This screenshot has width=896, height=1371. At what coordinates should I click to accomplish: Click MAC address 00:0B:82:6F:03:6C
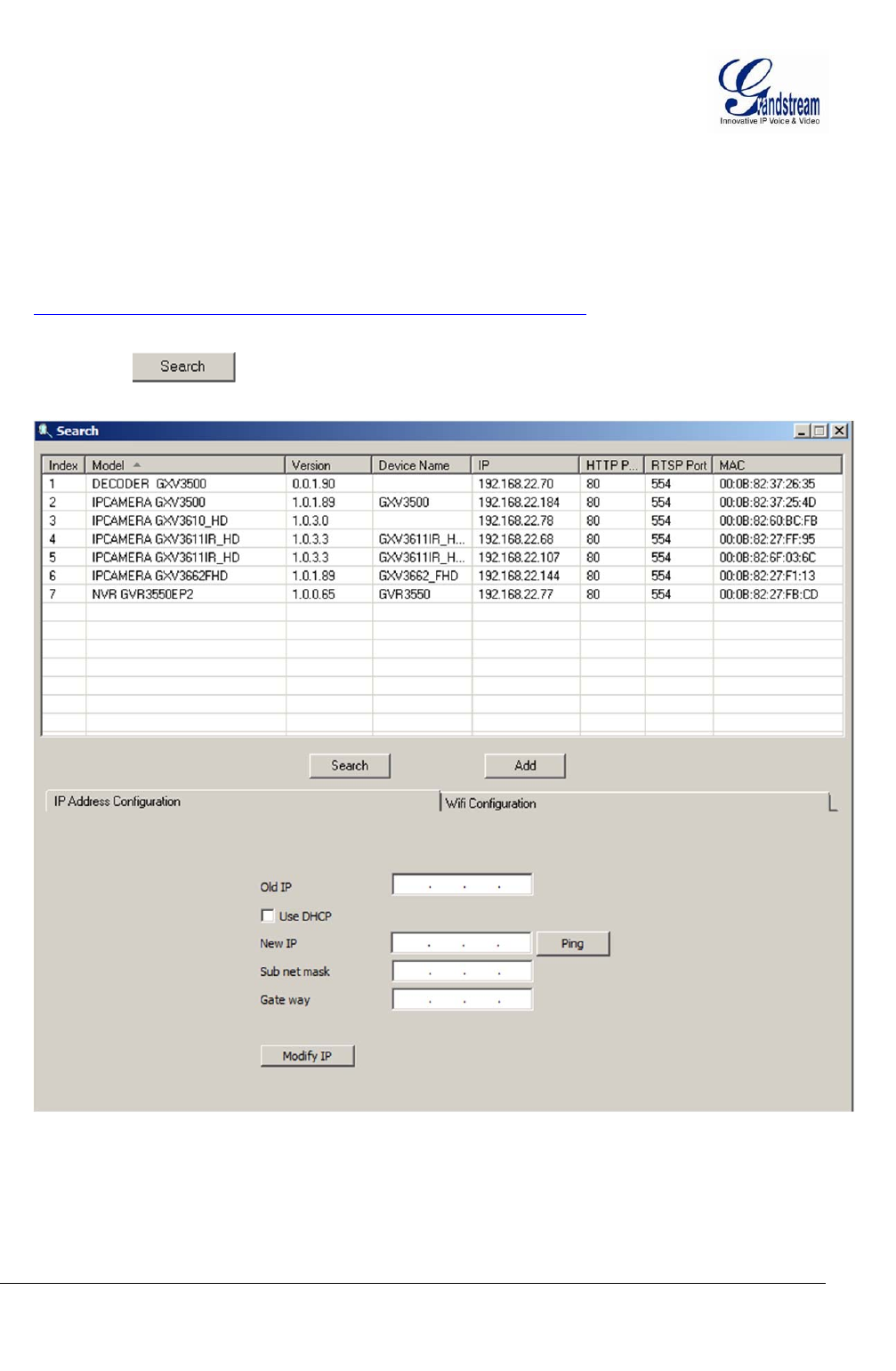[768, 557]
